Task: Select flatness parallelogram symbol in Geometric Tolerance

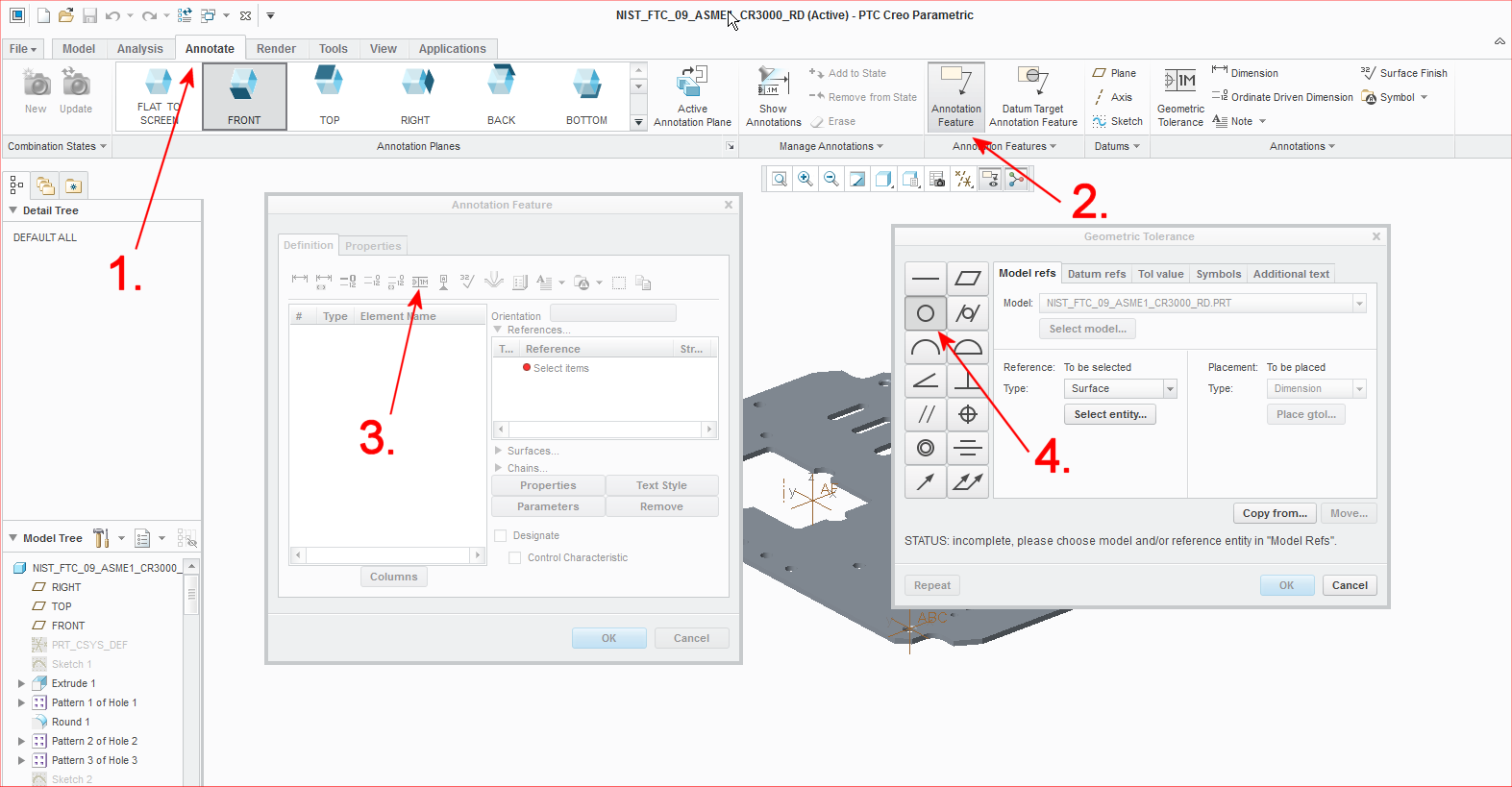Action: click(x=968, y=279)
